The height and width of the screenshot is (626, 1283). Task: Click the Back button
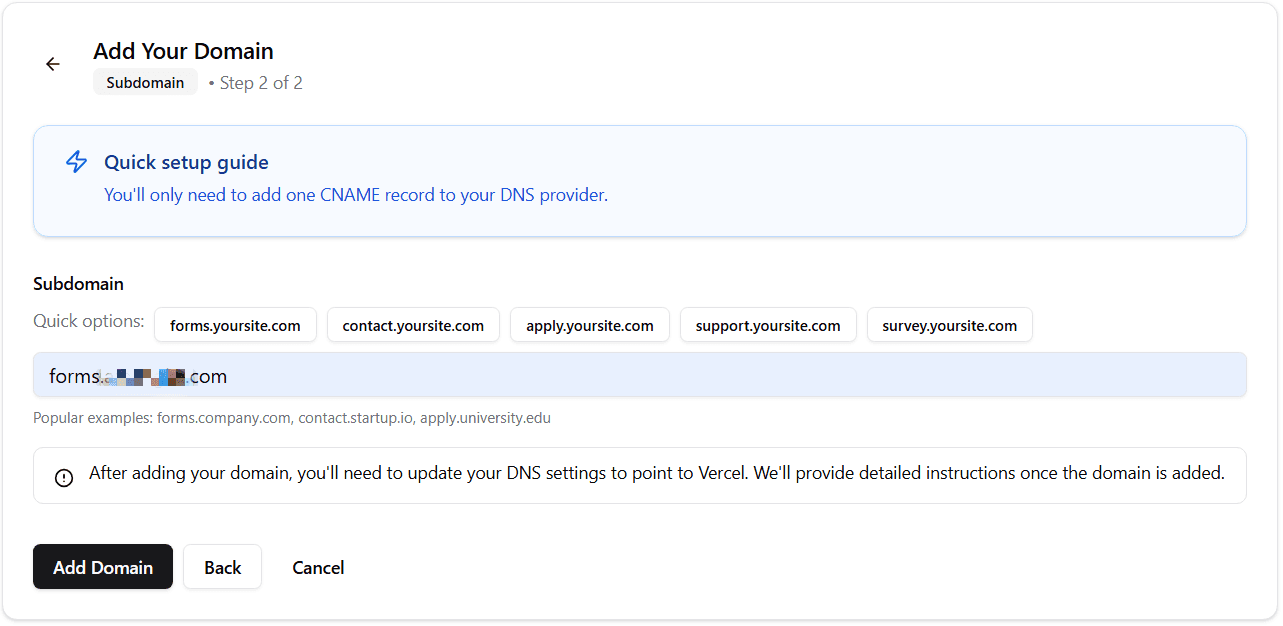click(222, 567)
